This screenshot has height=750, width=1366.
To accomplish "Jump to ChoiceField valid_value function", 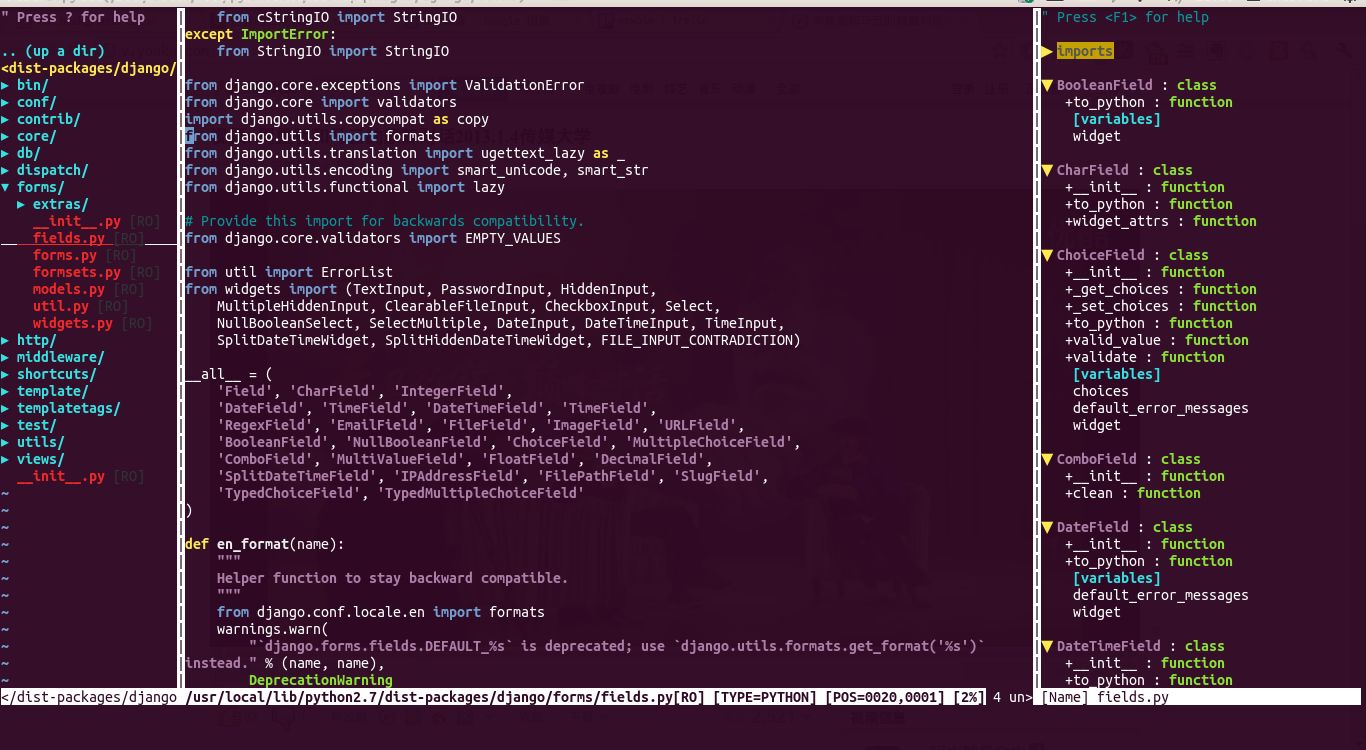I will 1157,341.
